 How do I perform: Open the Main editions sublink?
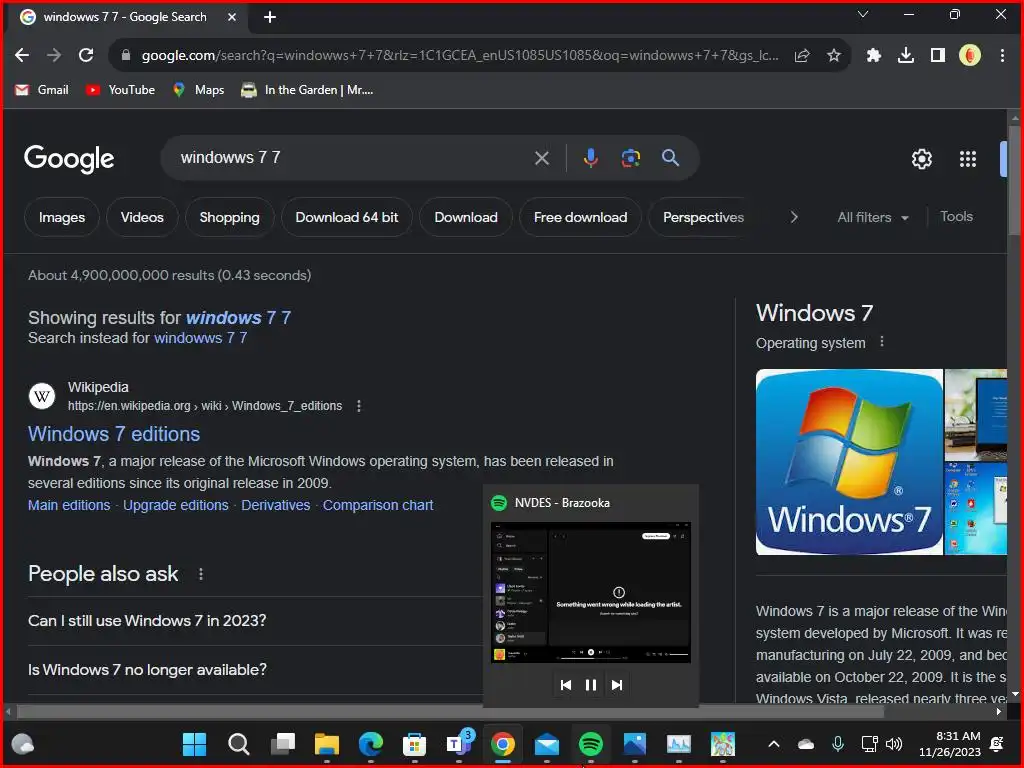pyautogui.click(x=69, y=505)
